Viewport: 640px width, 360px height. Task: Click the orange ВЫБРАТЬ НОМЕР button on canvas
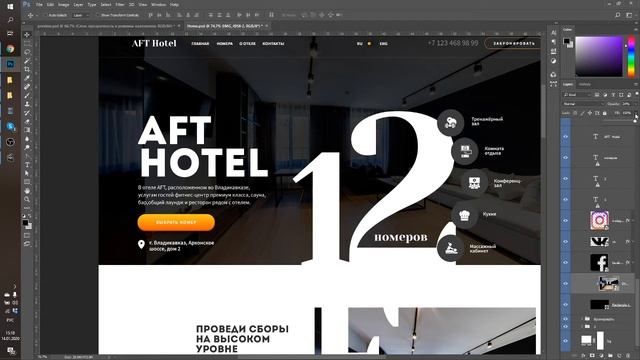click(176, 222)
